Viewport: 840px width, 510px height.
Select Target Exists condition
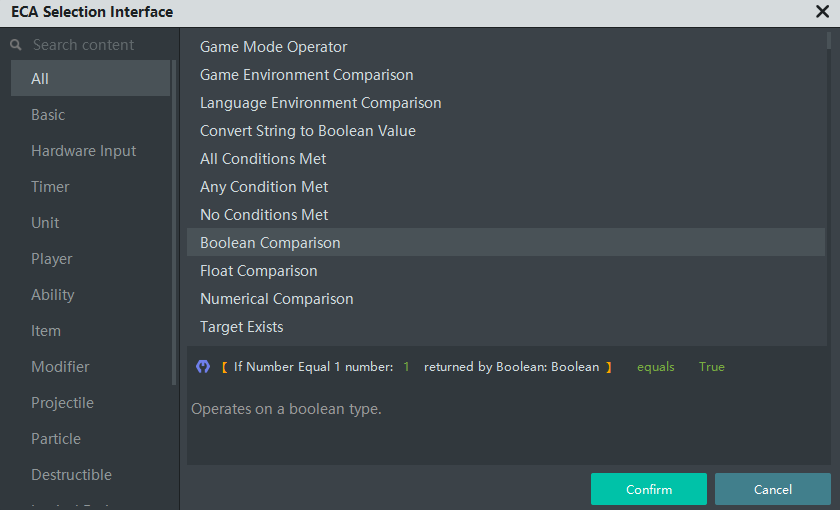242,327
